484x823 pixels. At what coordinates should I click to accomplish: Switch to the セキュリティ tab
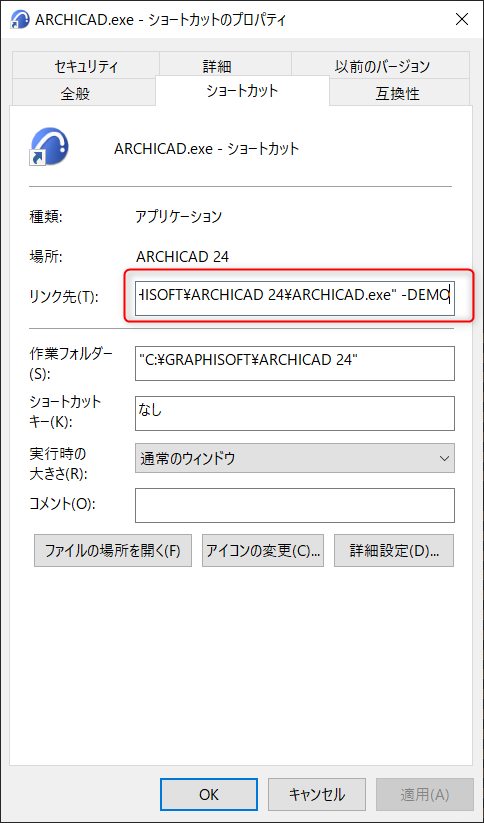[x=86, y=66]
